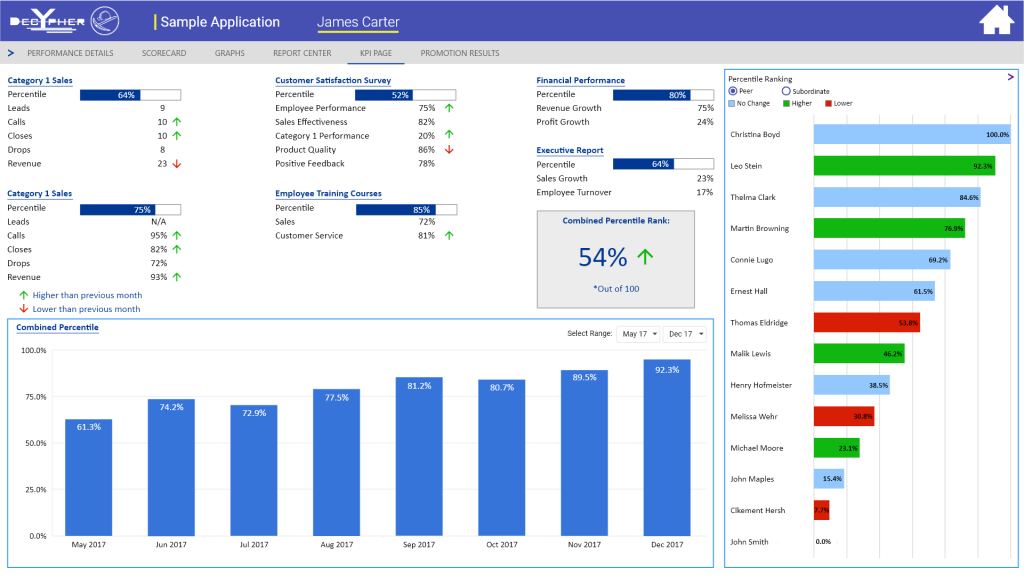Open the PROMOTION RESULTS tab
Screen dimensions: 1024x576
pyautogui.click(x=460, y=53)
